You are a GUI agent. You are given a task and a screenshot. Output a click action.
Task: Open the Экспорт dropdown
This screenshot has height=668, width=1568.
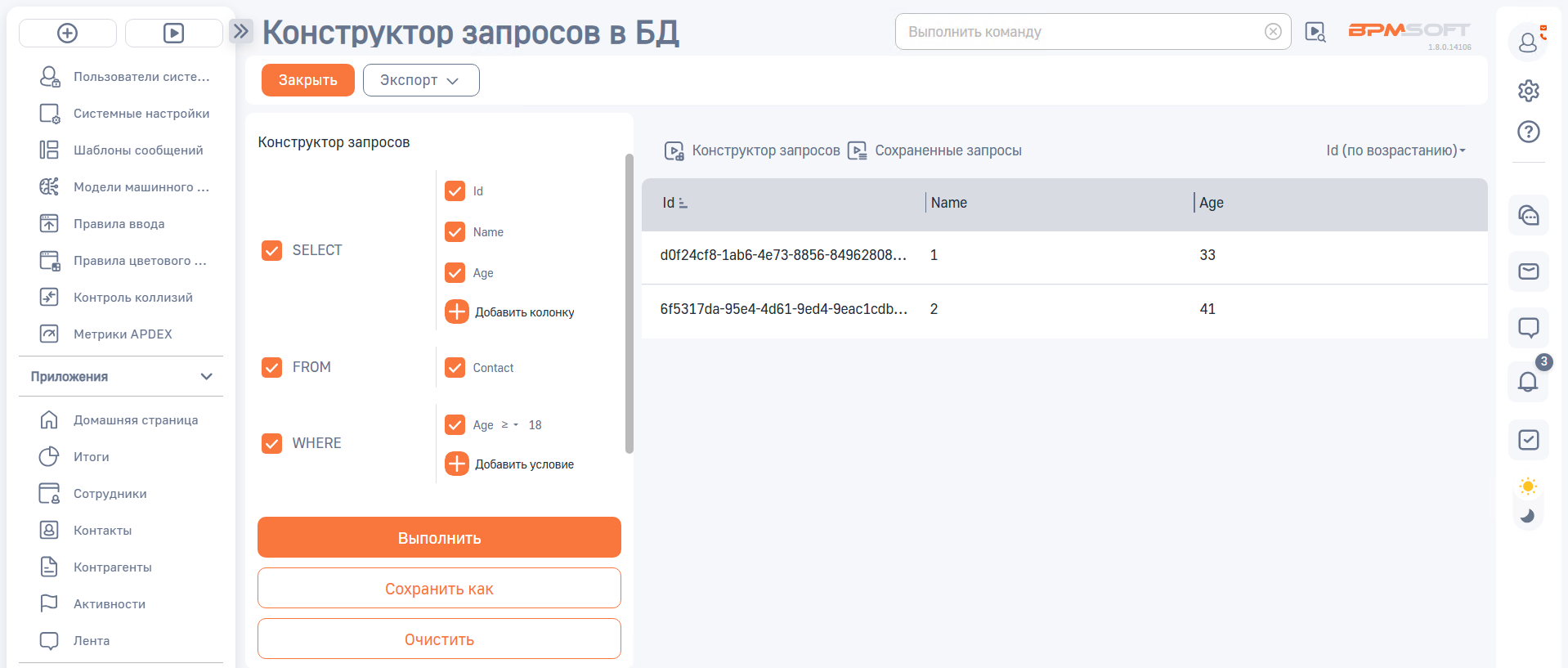tap(421, 80)
